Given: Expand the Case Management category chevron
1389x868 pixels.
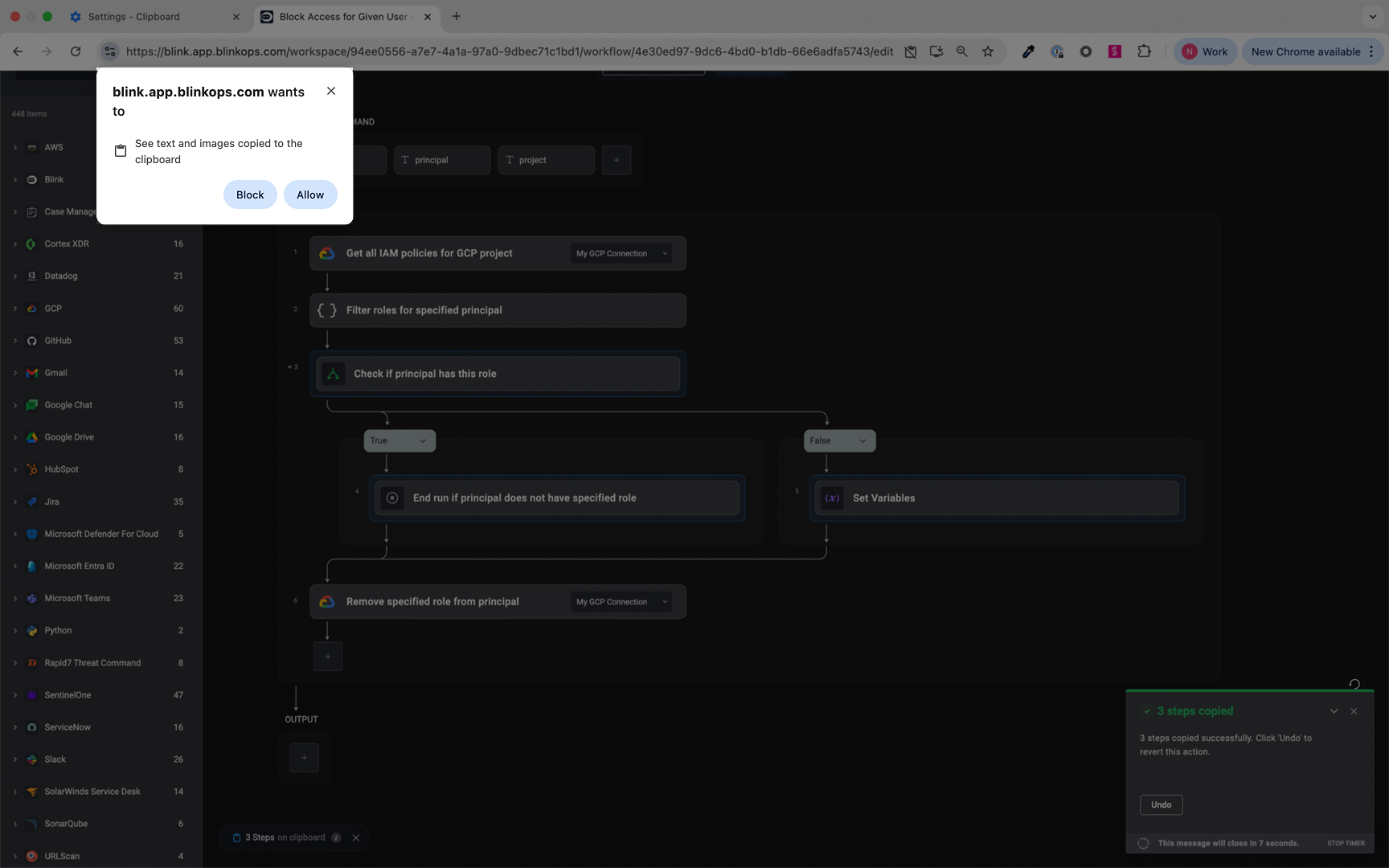Looking at the screenshot, I should coord(15,211).
